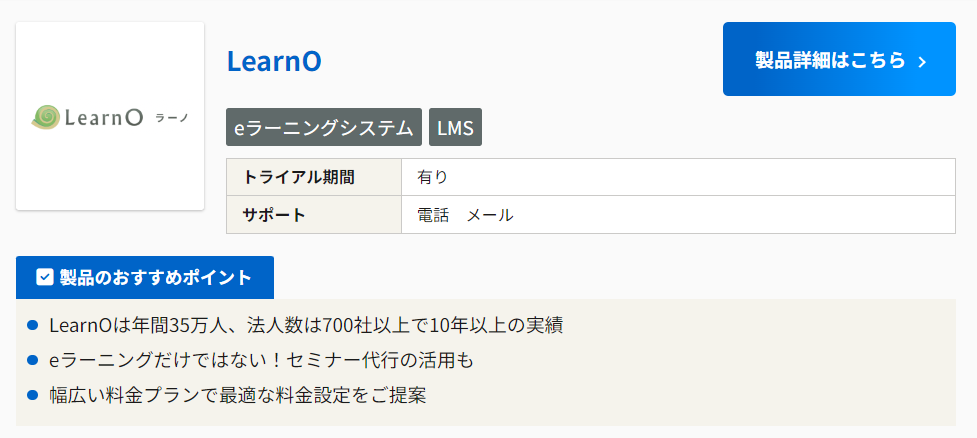Select the LMS category tag

coord(455,127)
